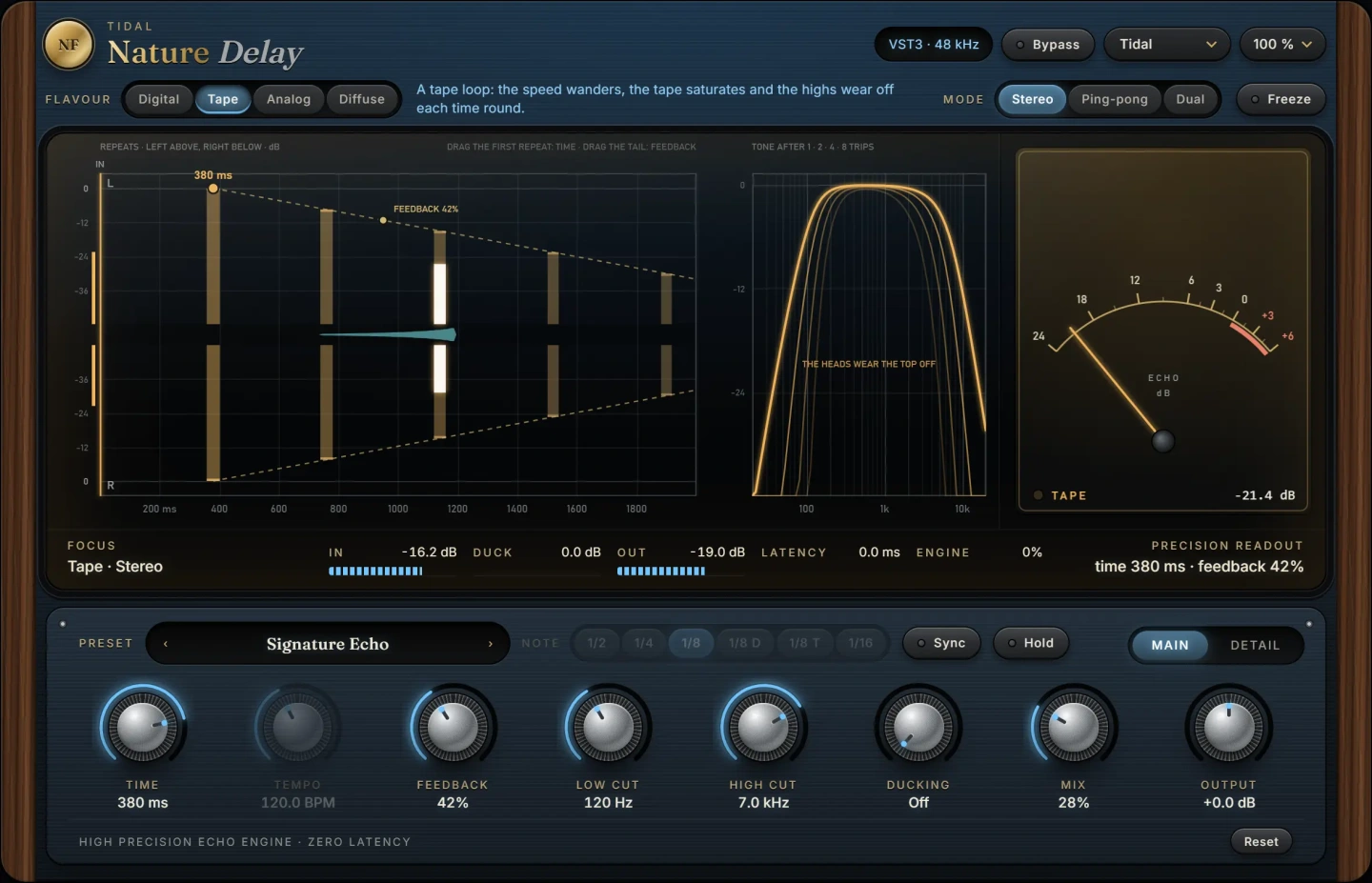The height and width of the screenshot is (883, 1372).
Task: Select the 1/8 T triplet note
Action: point(805,643)
